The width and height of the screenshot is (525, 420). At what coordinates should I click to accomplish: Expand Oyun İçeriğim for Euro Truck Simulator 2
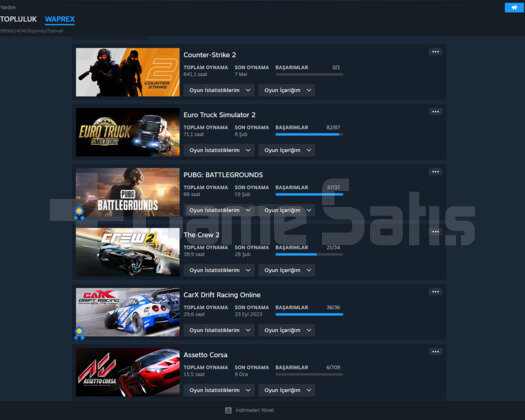pos(287,150)
